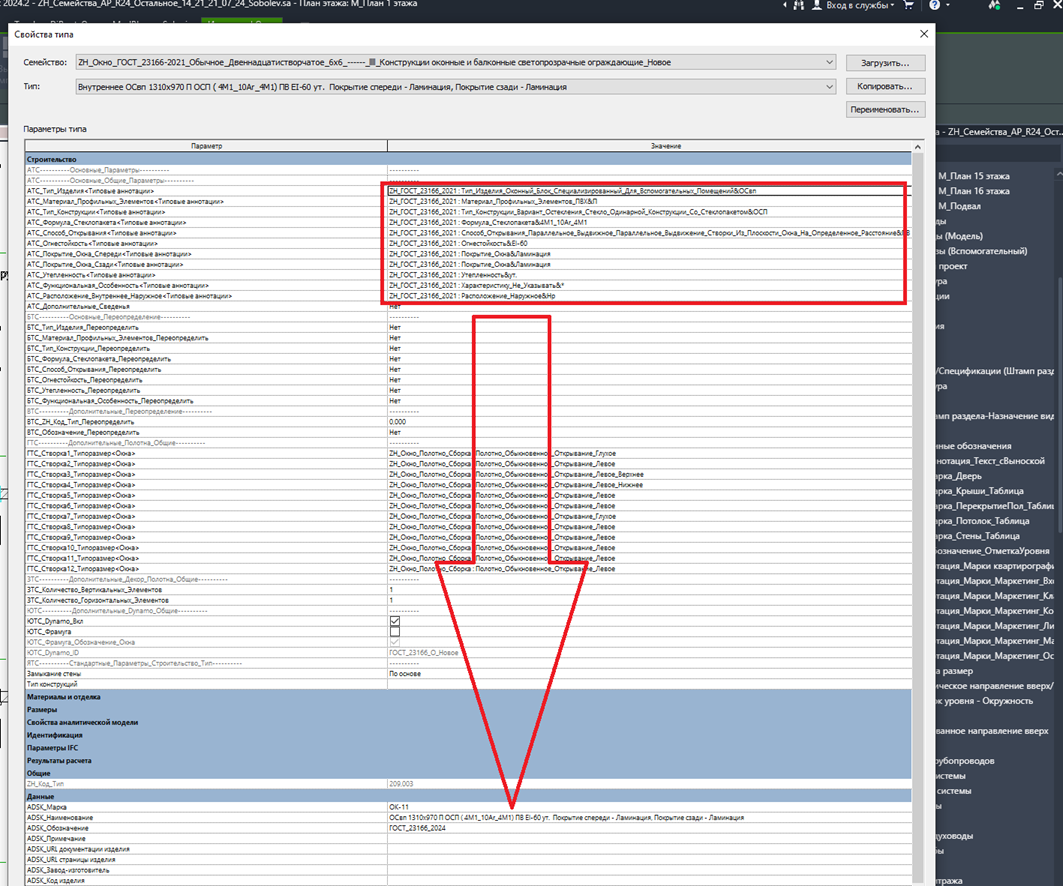The height and width of the screenshot is (886, 1063).
Task: Click the greyed ЮТС_Фрамуга_Обозначение_Окна checkbox
Action: point(395,642)
